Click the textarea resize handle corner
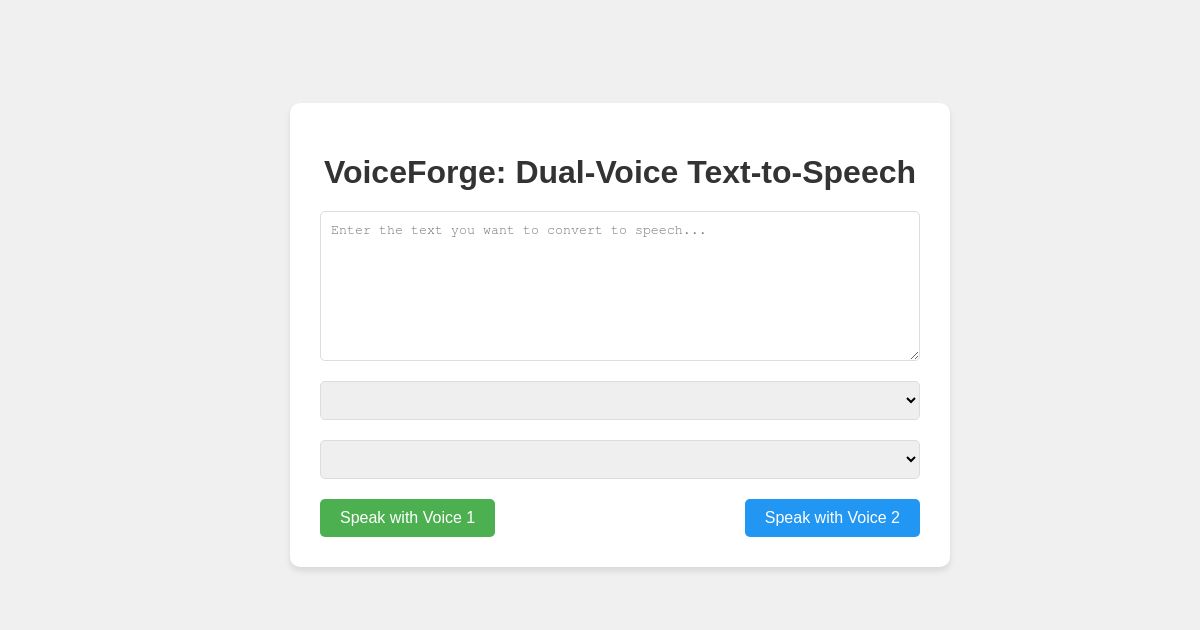The height and width of the screenshot is (630, 1200). click(913, 353)
